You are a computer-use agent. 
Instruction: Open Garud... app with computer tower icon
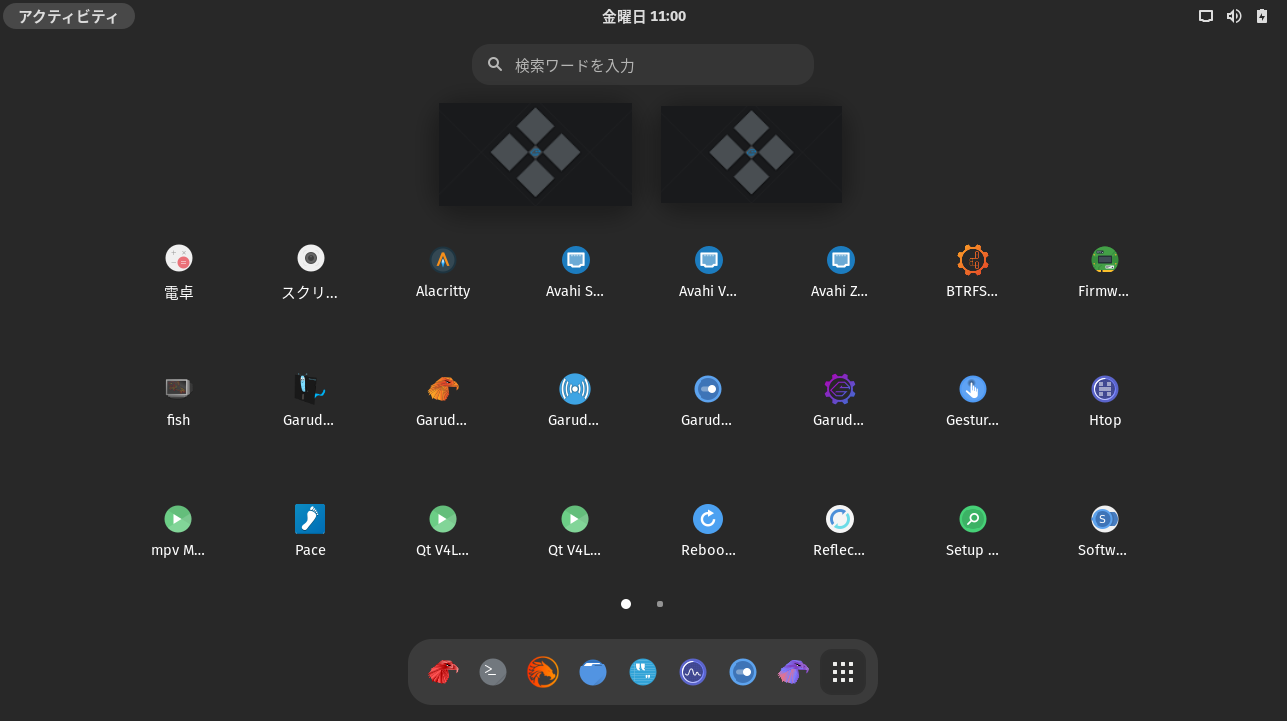pyautogui.click(x=310, y=400)
